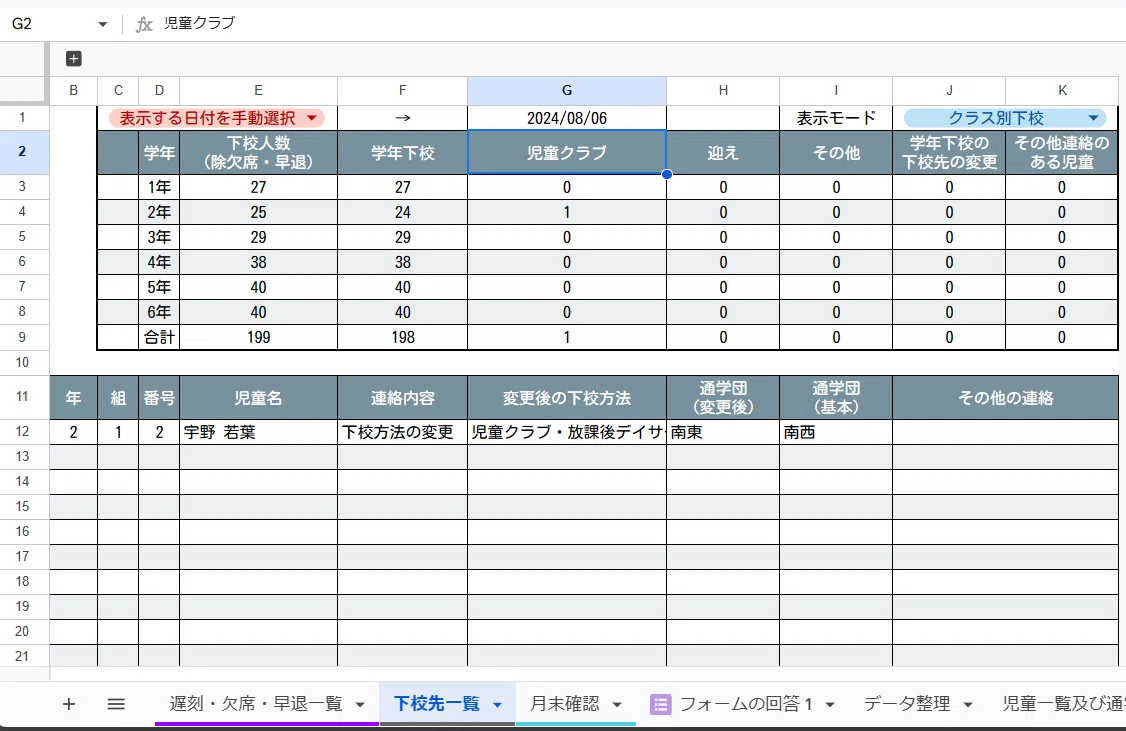The height and width of the screenshot is (731, 1126).
Task: Switch to 児童一覧及び sheet tab
Action: pyautogui.click(x=1064, y=704)
